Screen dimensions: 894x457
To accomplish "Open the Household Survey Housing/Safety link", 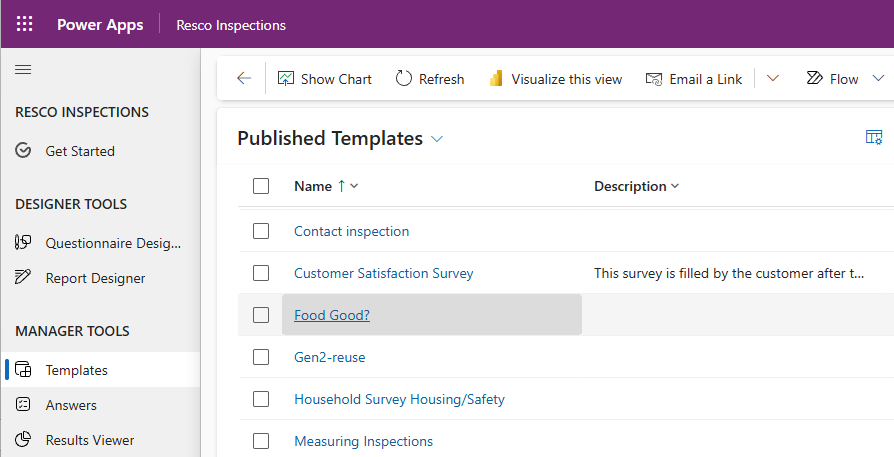I will pos(399,399).
